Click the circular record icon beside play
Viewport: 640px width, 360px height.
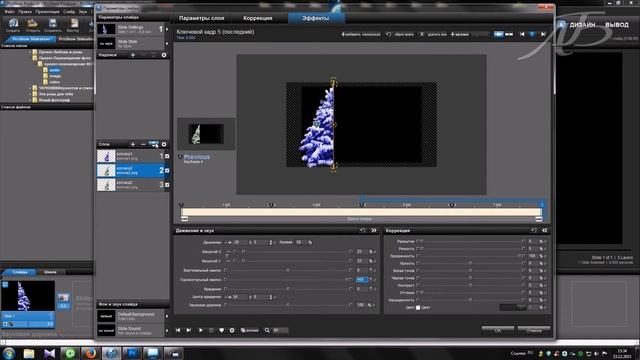tap(211, 330)
